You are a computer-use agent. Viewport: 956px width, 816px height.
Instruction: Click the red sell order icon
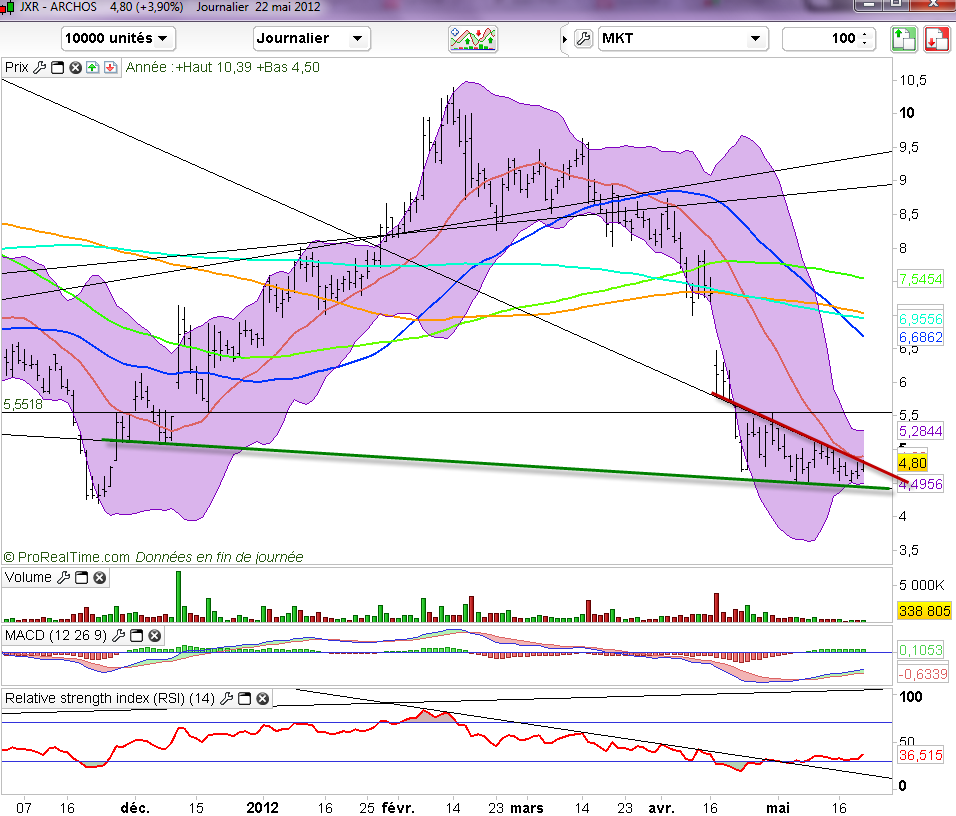936,39
